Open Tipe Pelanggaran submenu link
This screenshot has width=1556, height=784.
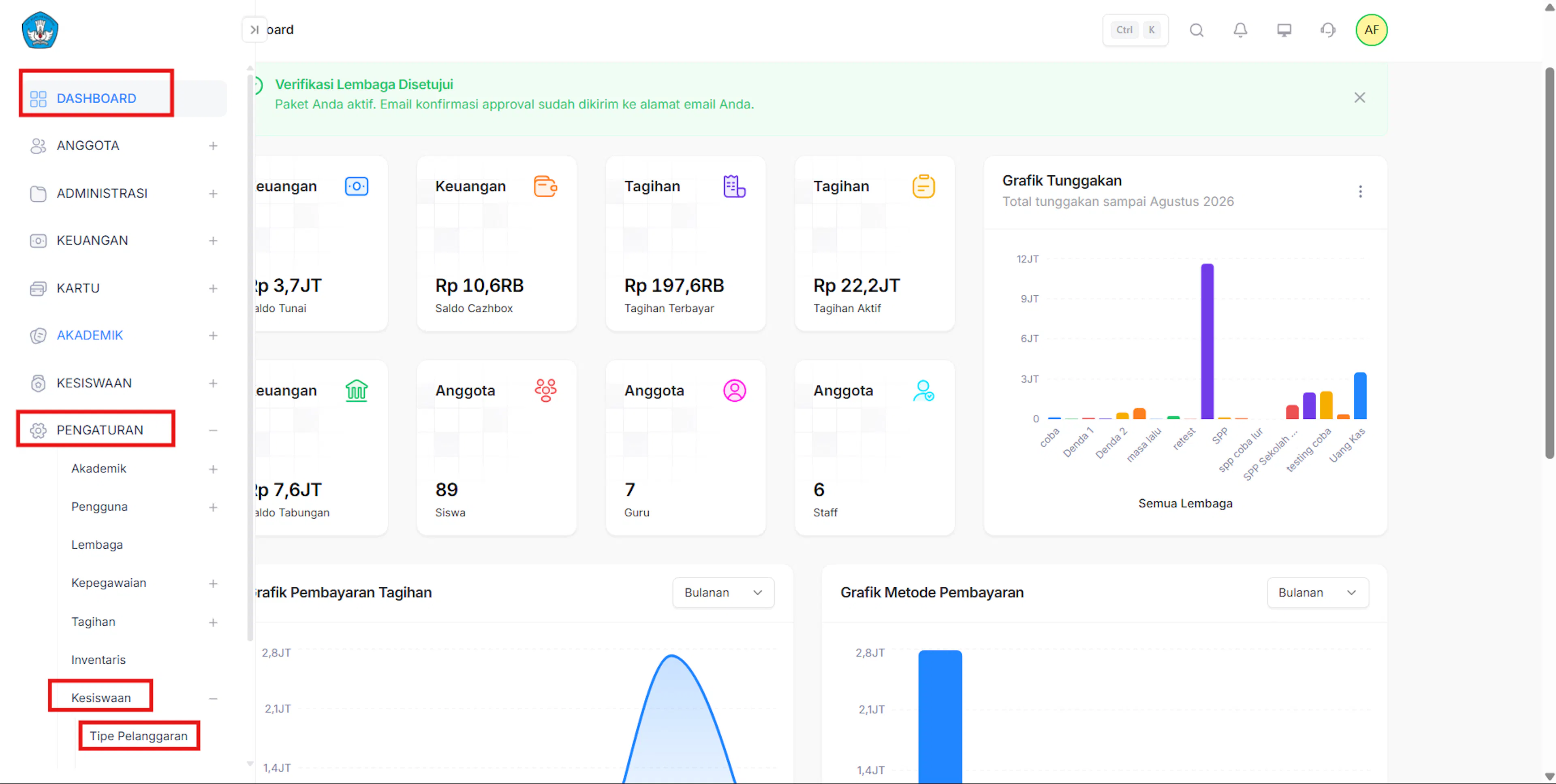pos(138,736)
